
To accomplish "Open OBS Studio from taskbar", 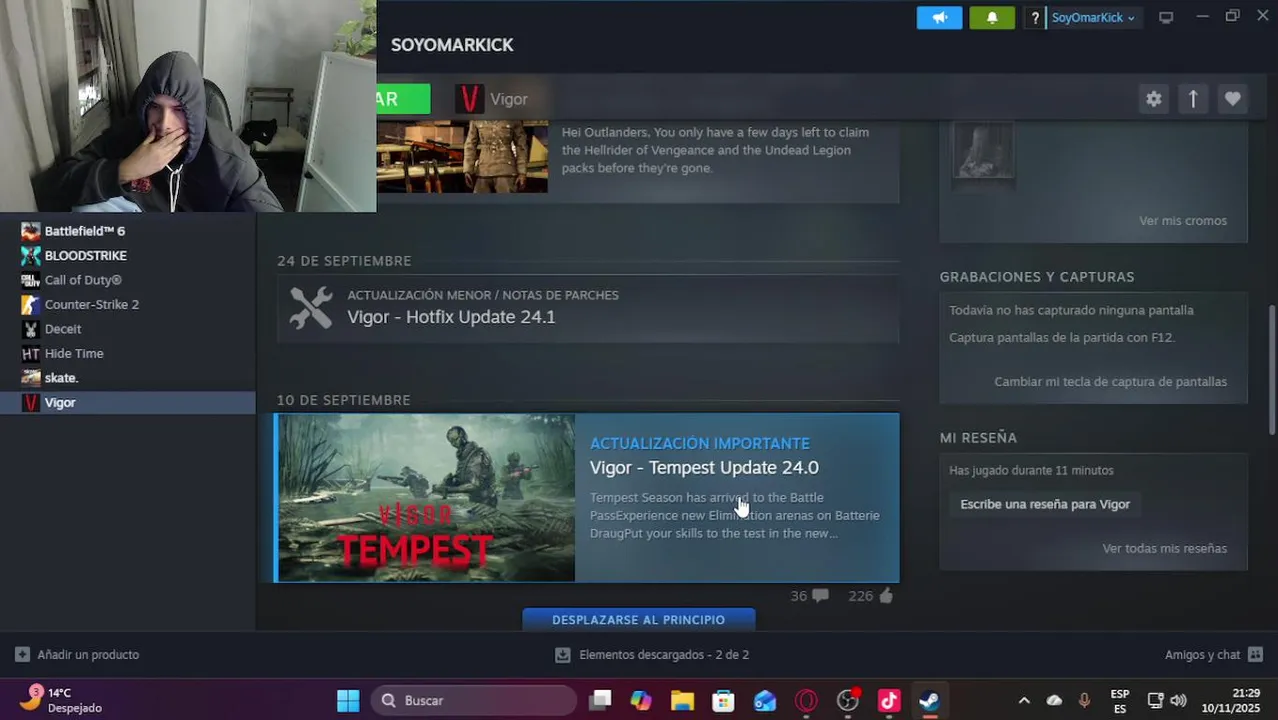I will point(848,700).
